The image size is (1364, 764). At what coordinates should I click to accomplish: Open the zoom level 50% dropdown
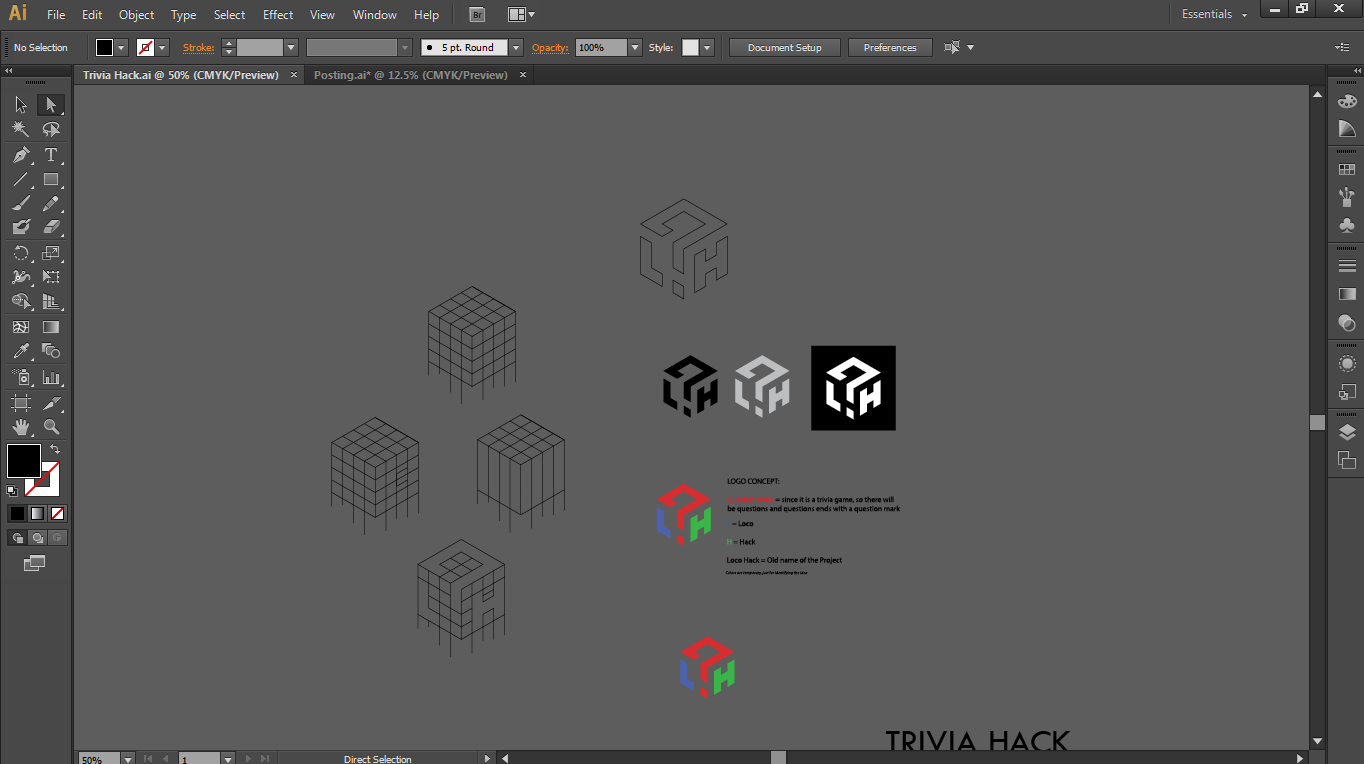tap(127, 759)
